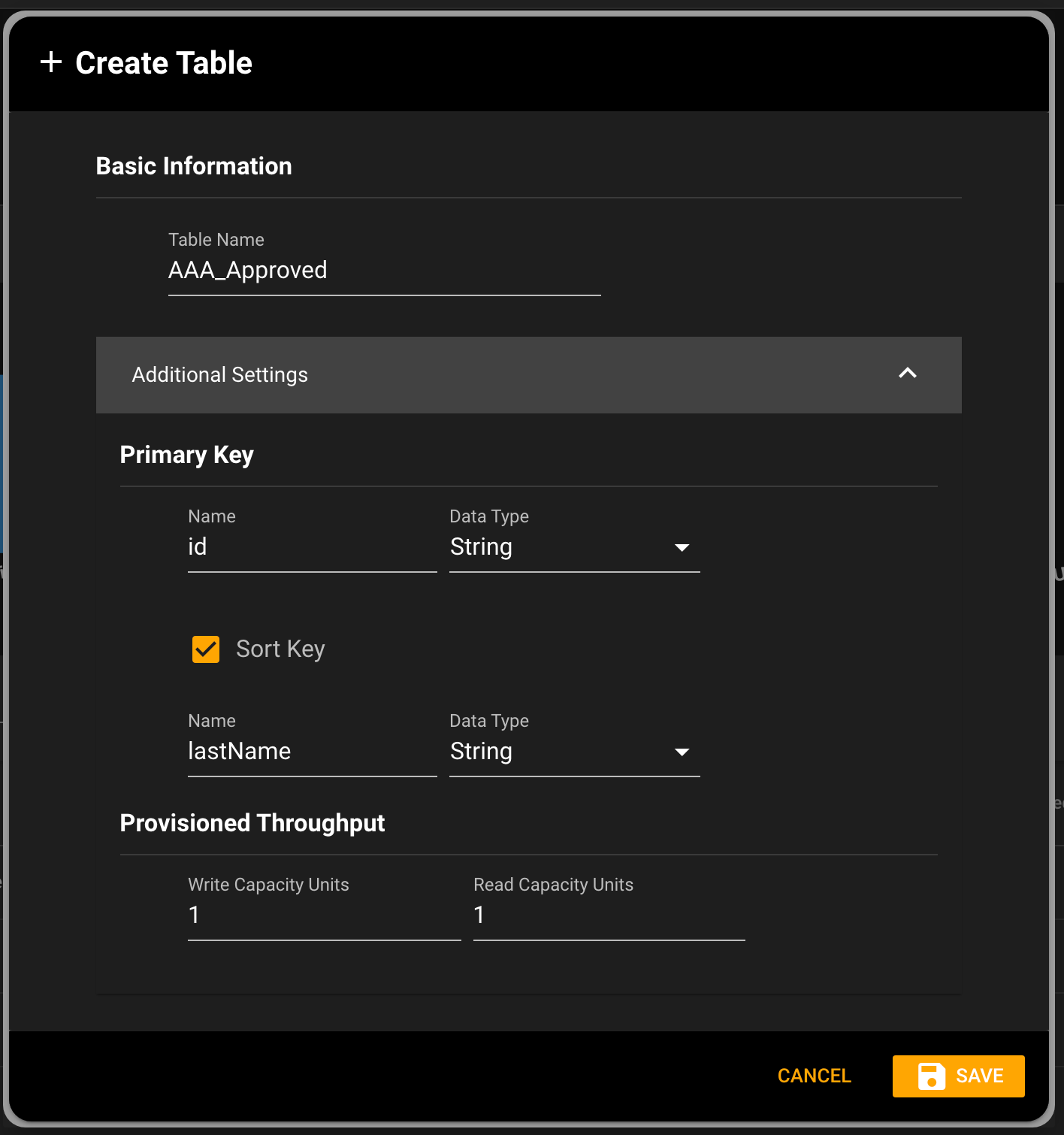Viewport: 1064px width, 1135px height.
Task: Collapse Additional Settings with the chevron icon
Action: (x=908, y=374)
